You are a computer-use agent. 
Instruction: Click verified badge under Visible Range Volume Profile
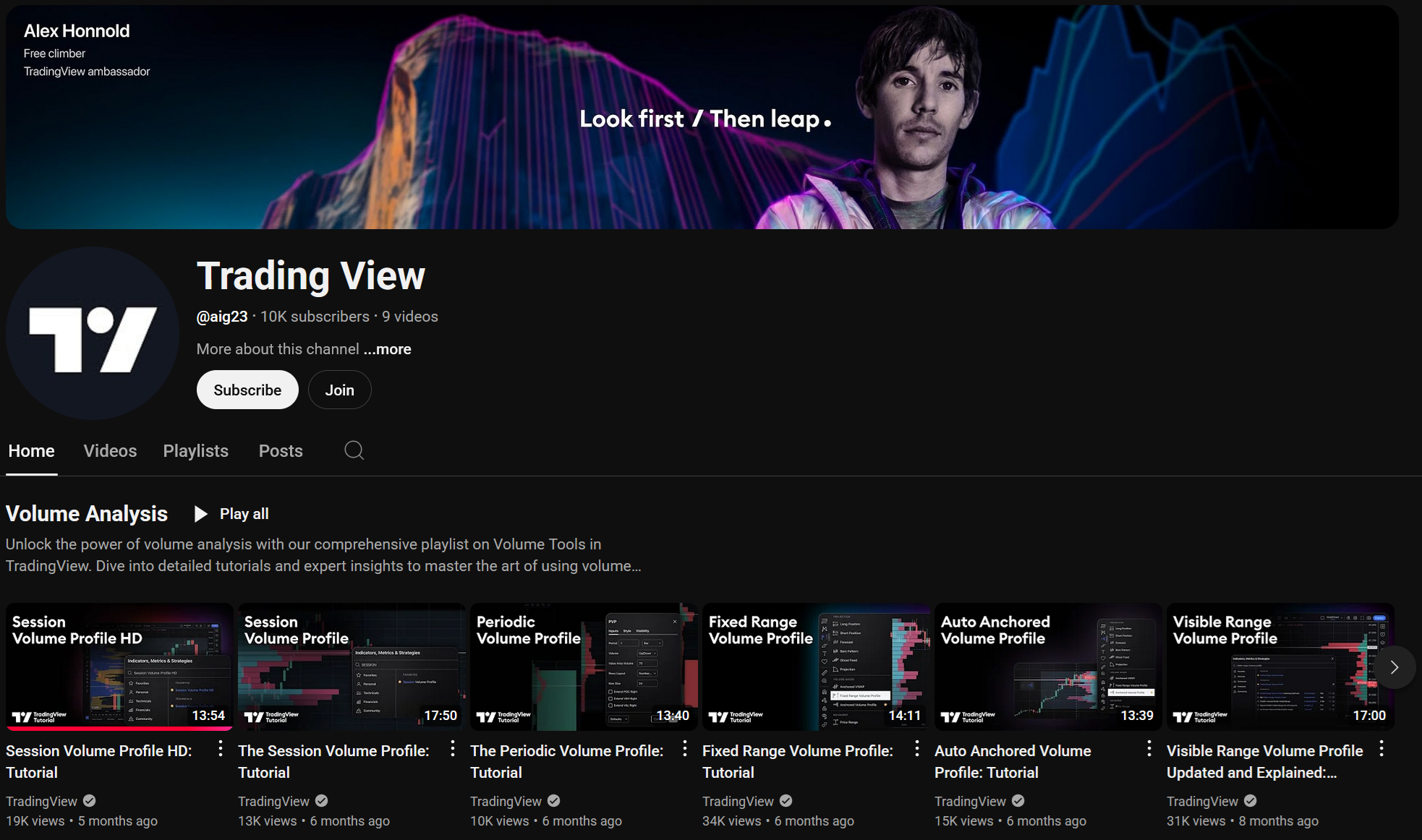click(x=1250, y=801)
